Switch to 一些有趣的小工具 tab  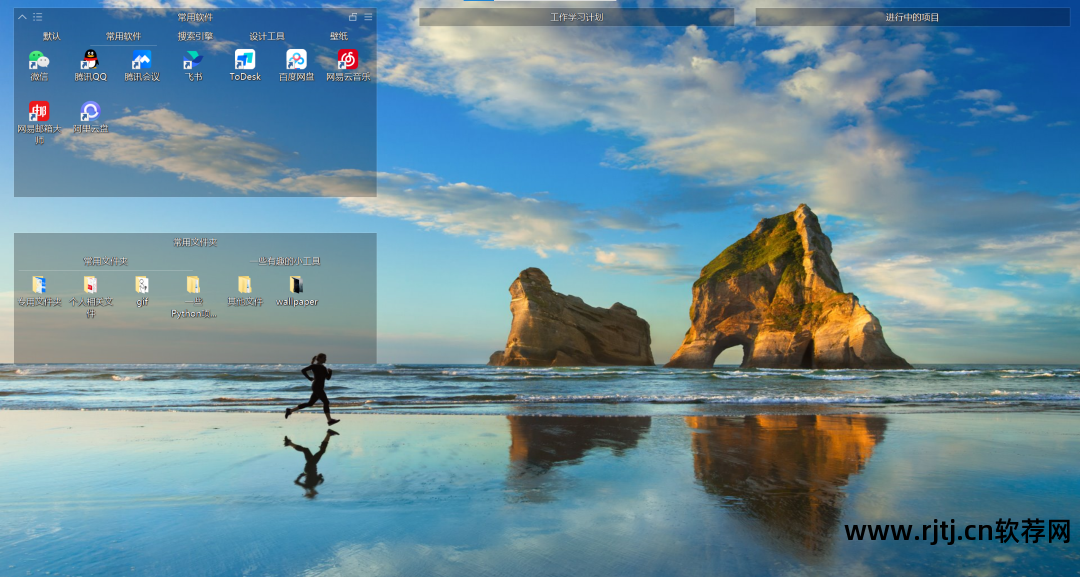[285, 261]
